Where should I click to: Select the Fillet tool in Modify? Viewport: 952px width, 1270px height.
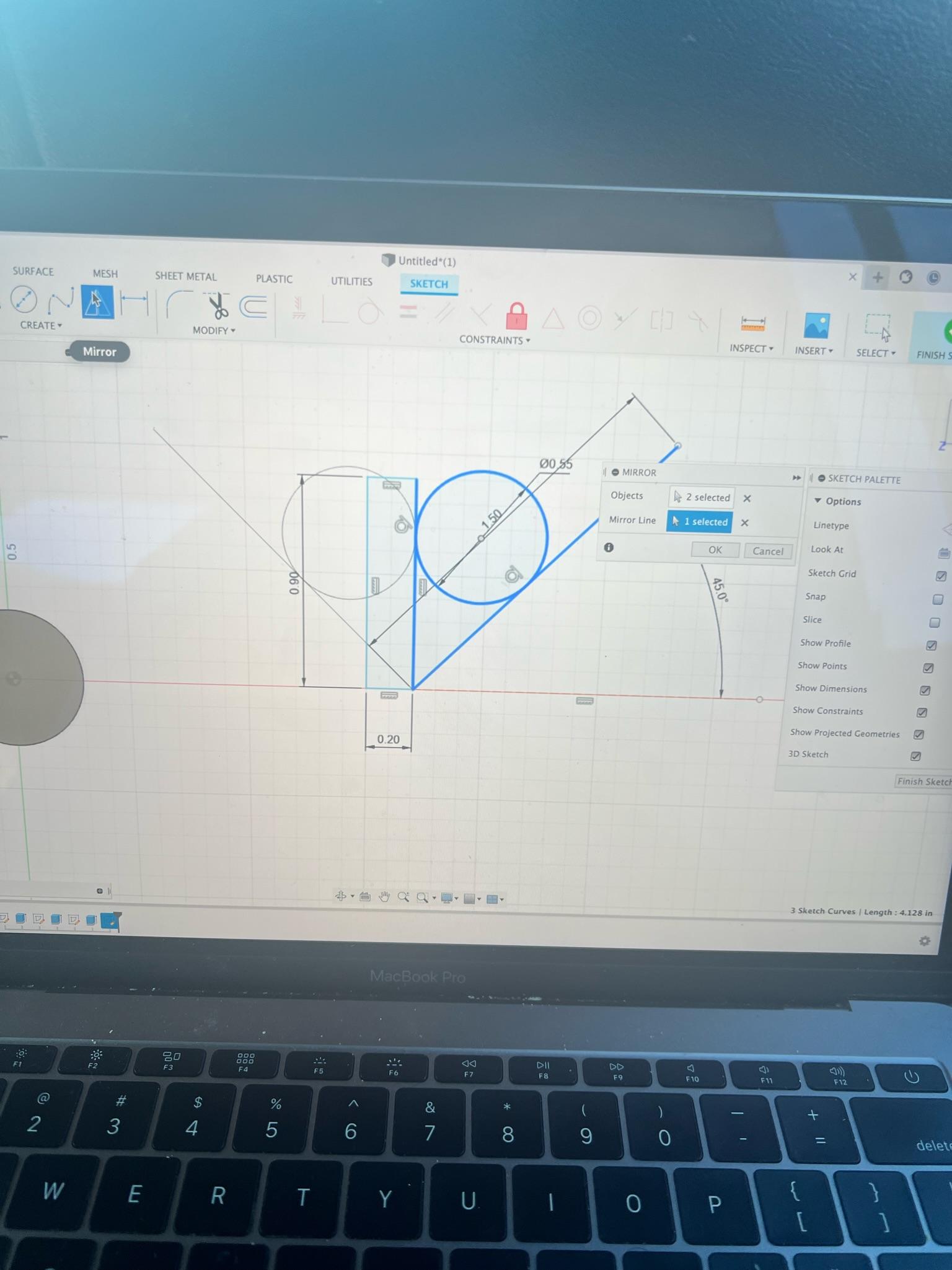pos(178,305)
